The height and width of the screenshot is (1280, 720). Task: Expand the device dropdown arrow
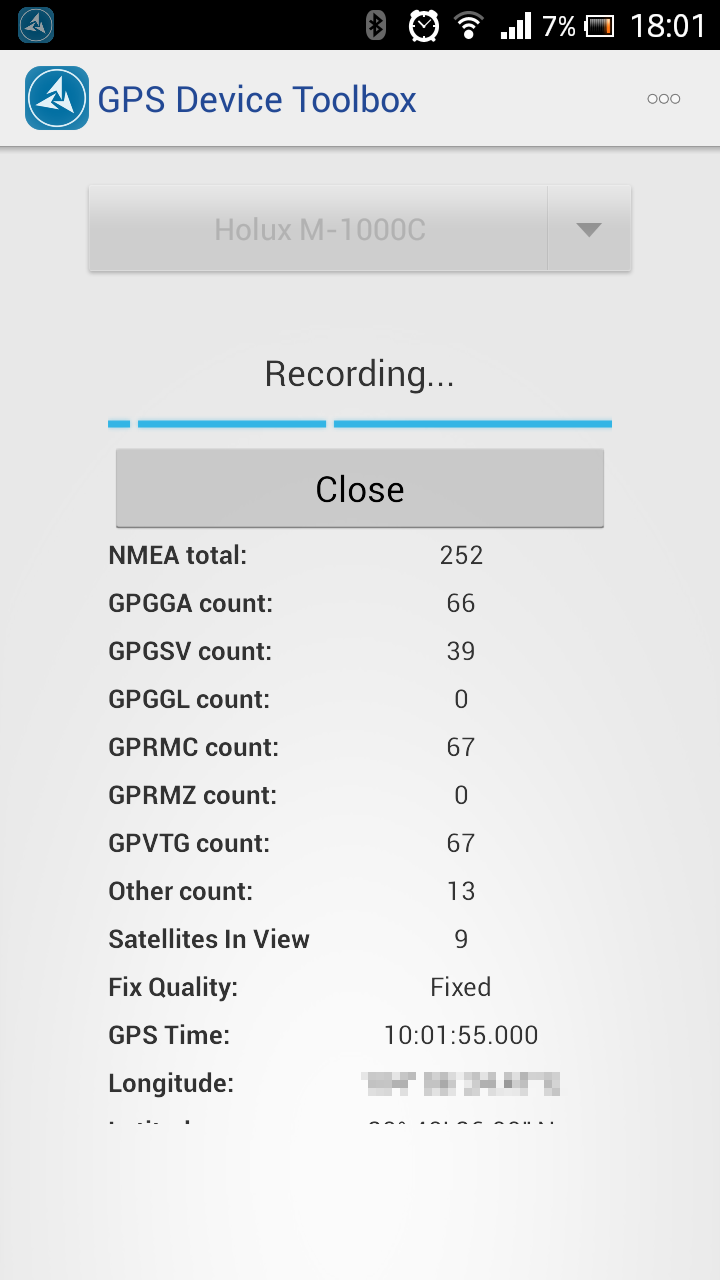(589, 229)
